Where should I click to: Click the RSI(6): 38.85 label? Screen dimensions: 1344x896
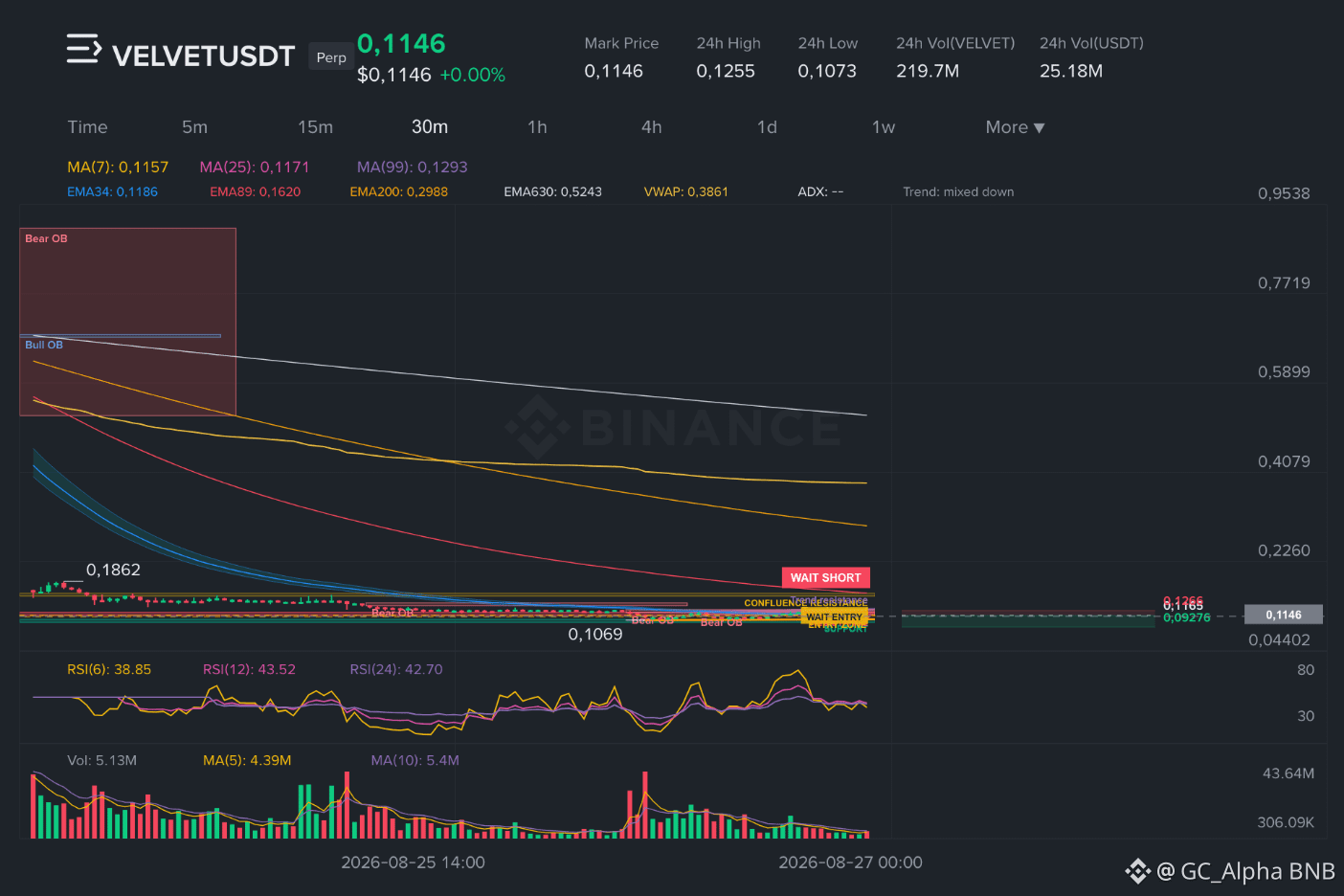109,669
